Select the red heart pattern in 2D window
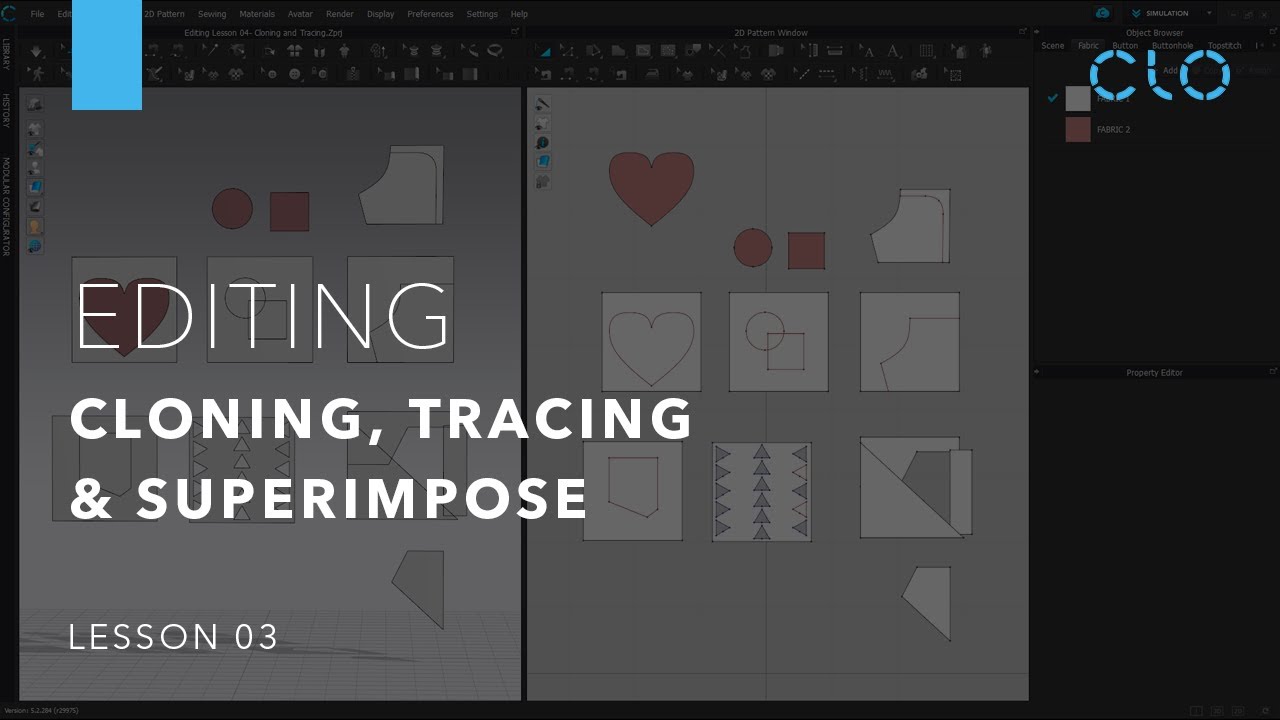 click(x=651, y=186)
